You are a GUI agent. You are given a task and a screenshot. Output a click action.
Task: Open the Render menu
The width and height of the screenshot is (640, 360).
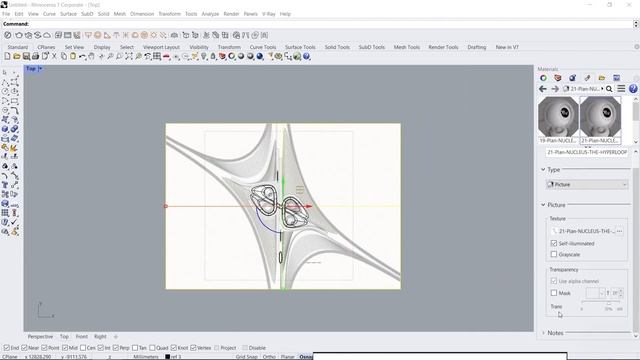pos(231,14)
